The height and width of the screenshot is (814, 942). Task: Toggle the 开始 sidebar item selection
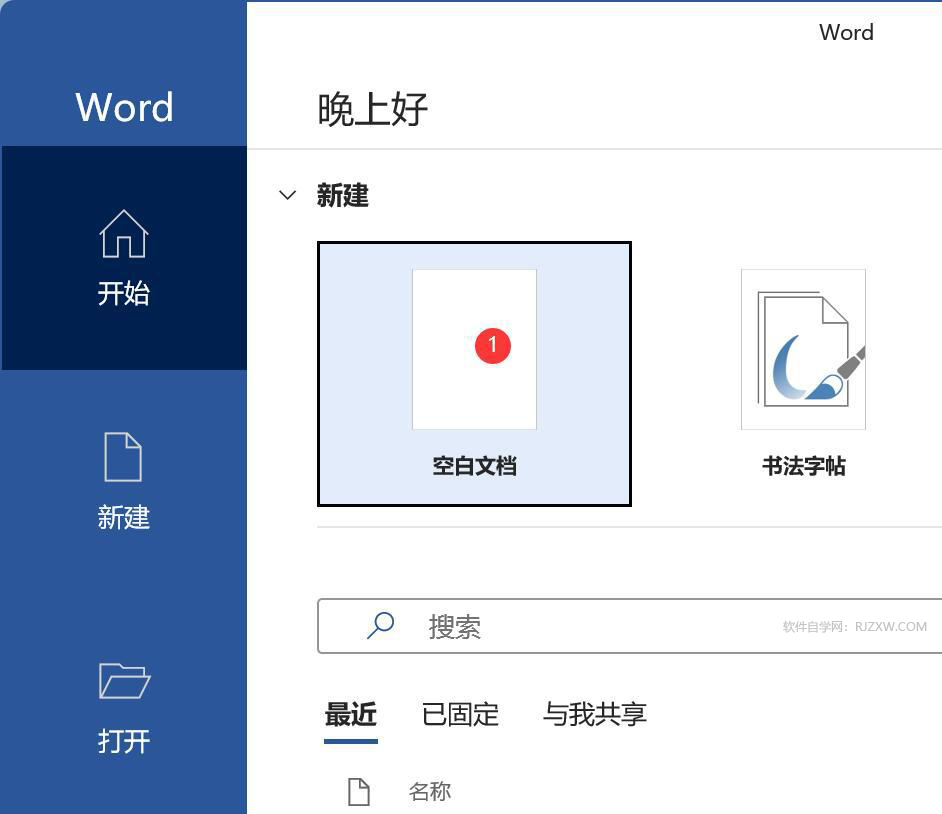coord(124,293)
